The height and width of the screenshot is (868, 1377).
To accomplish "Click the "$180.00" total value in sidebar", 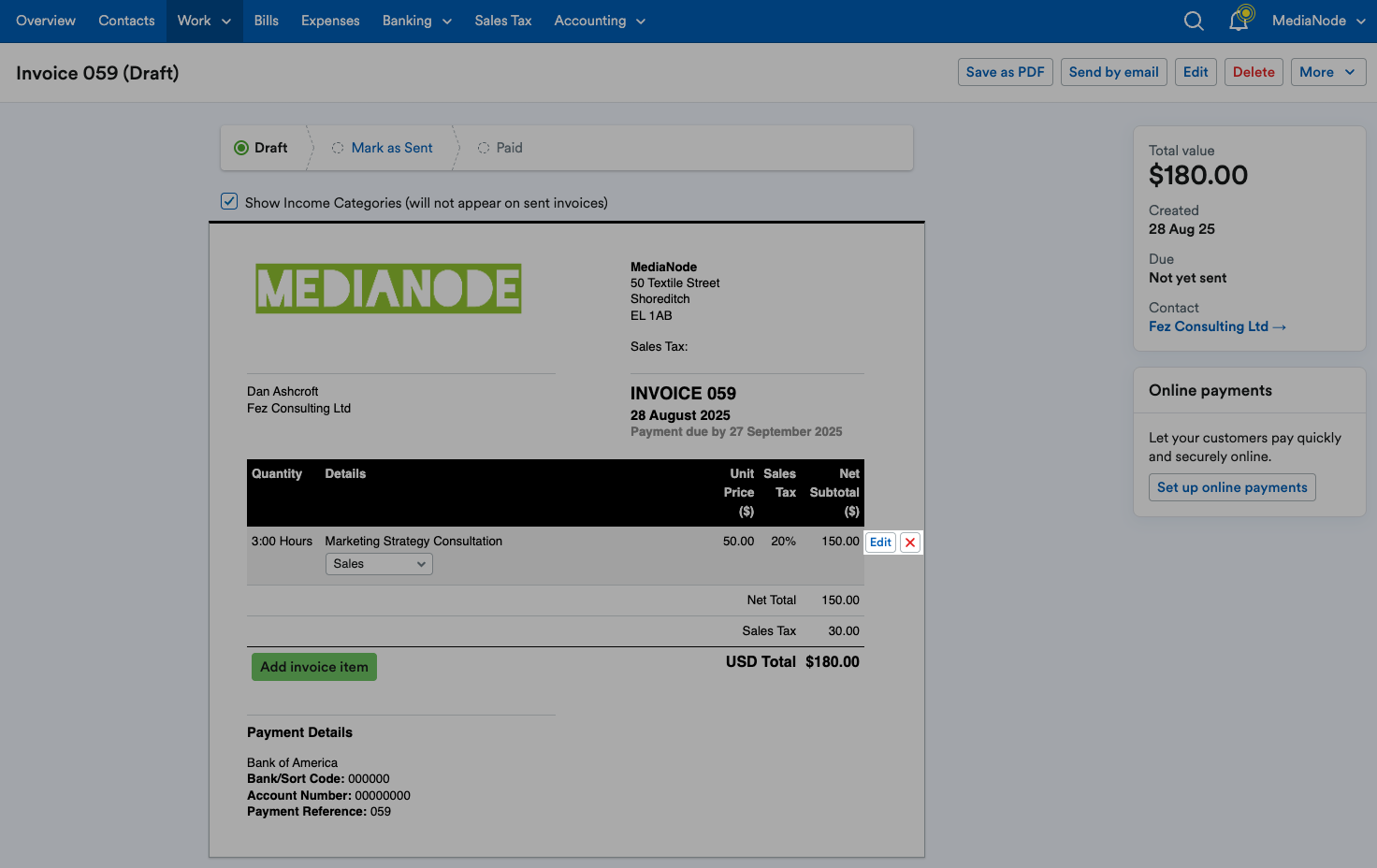I will pyautogui.click(x=1198, y=175).
